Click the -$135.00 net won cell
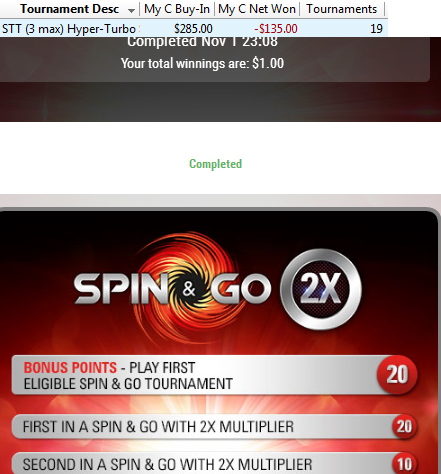The width and height of the screenshot is (441, 474). 276,29
